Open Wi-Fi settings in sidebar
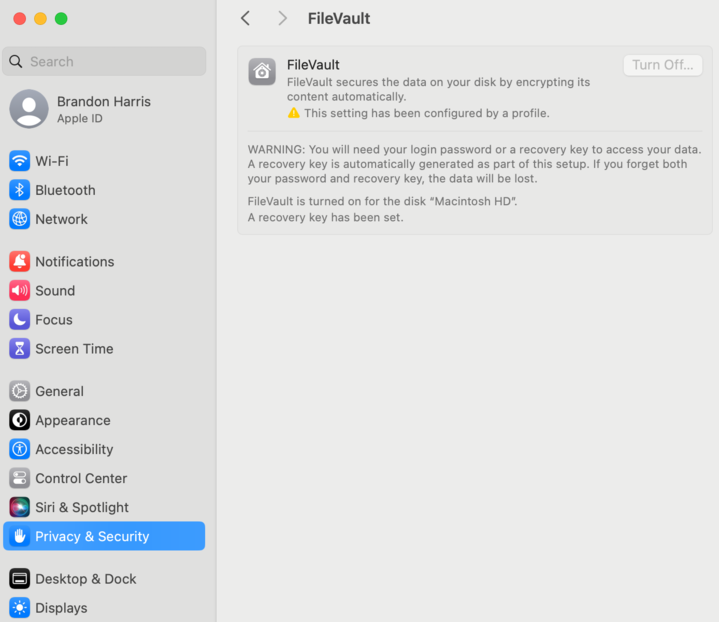The height and width of the screenshot is (622, 719). click(104, 161)
